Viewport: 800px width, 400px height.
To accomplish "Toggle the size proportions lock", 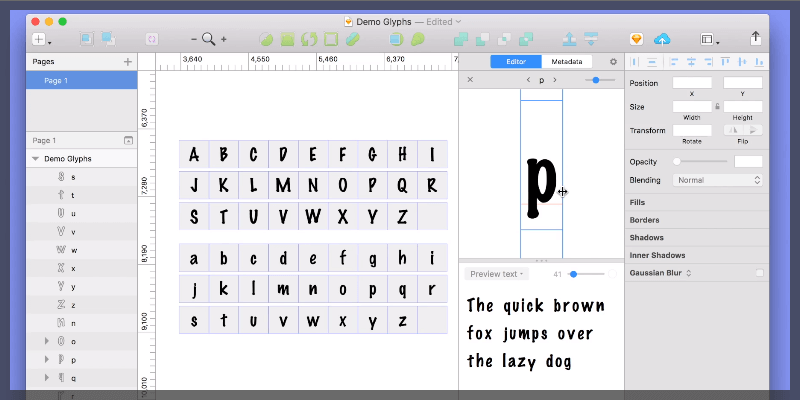I will (717, 105).
